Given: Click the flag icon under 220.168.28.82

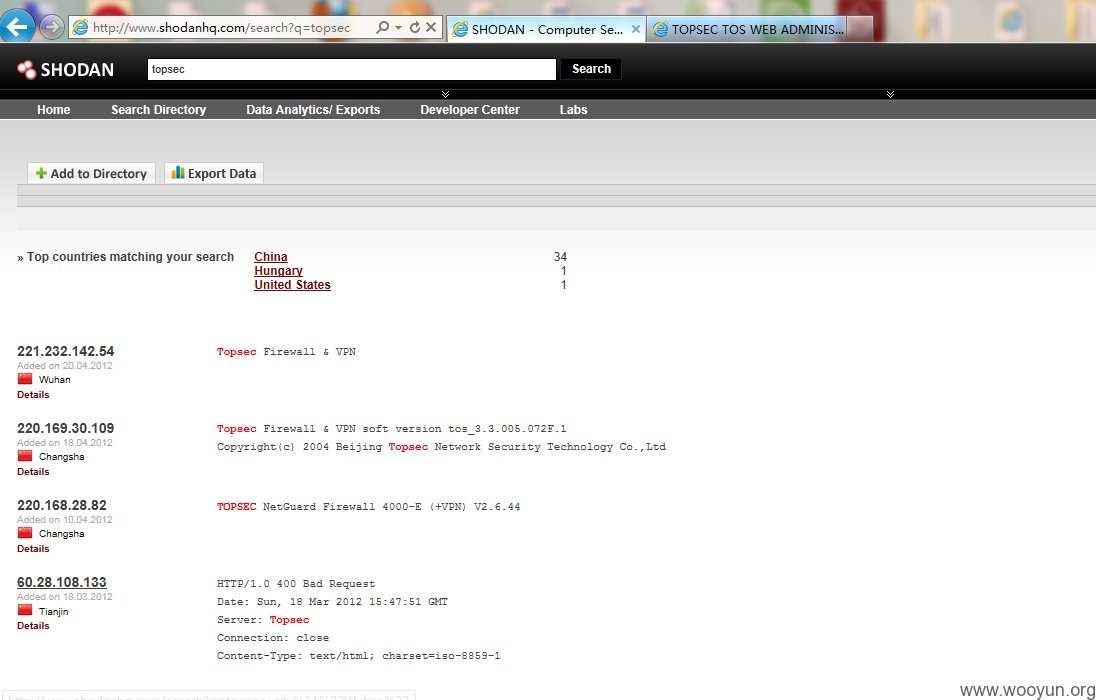Looking at the screenshot, I should (x=25, y=532).
